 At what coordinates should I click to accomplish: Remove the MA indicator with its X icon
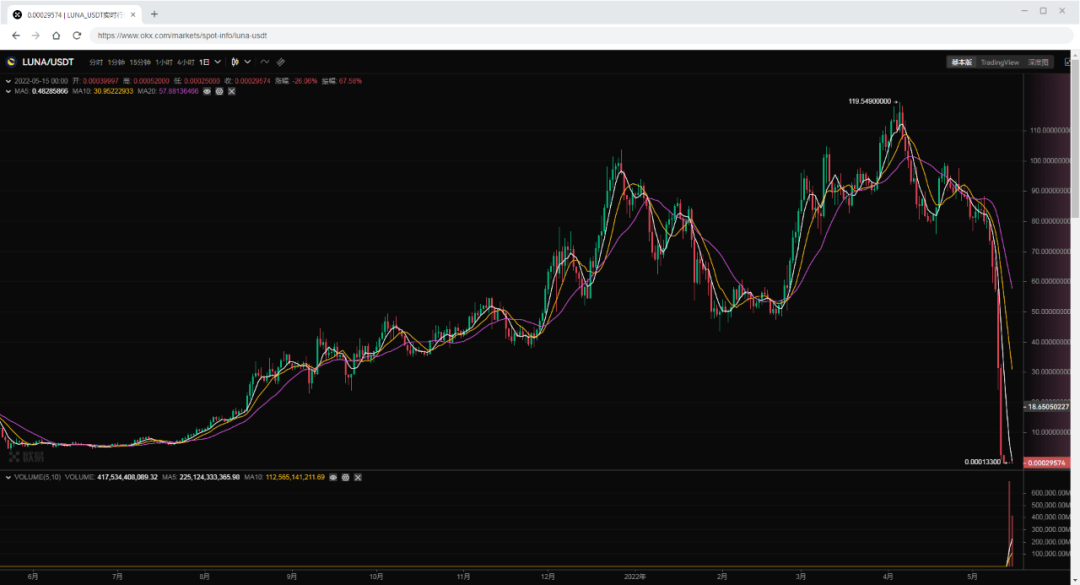pos(231,91)
